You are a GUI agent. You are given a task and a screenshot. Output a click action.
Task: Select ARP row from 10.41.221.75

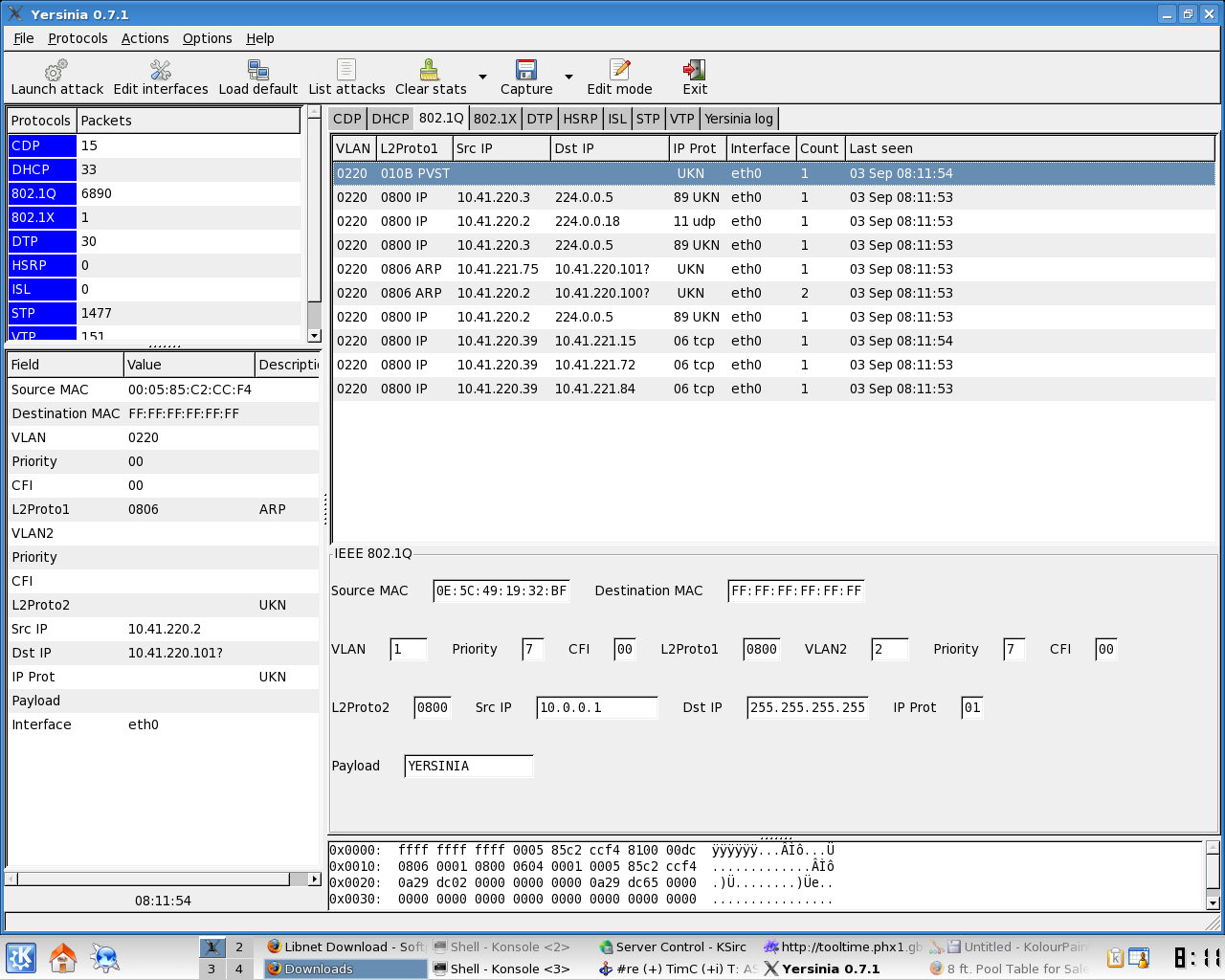[773, 269]
